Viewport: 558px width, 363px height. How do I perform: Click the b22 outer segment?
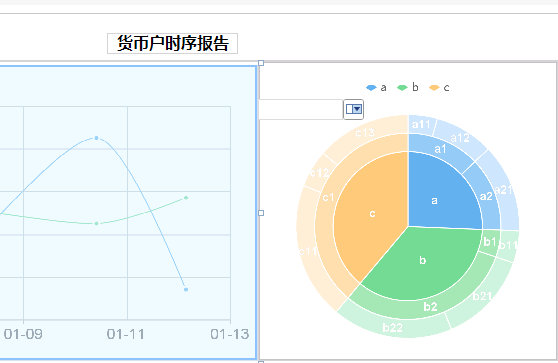[x=393, y=327]
